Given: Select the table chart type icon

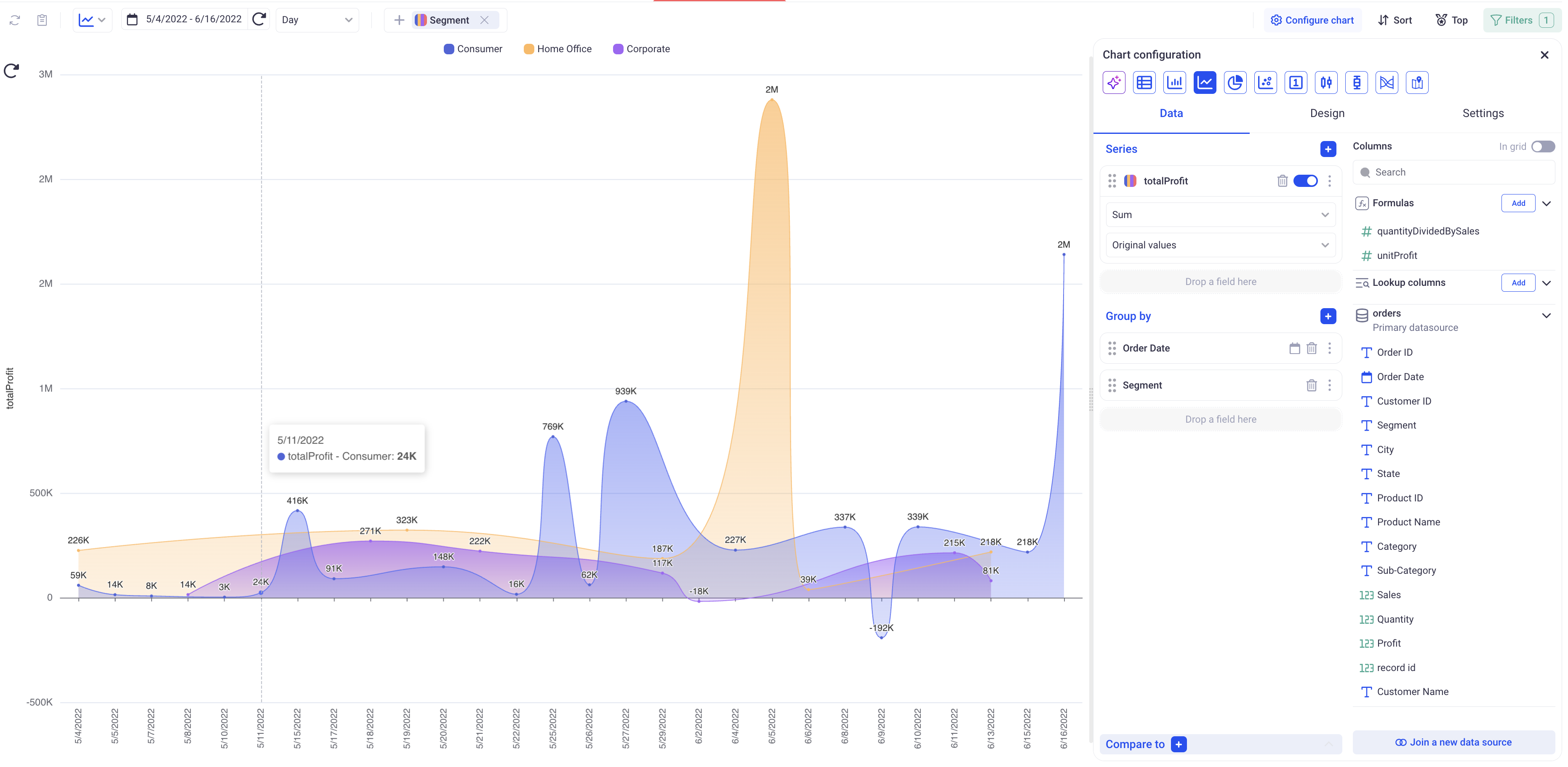Looking at the screenshot, I should click(1144, 83).
